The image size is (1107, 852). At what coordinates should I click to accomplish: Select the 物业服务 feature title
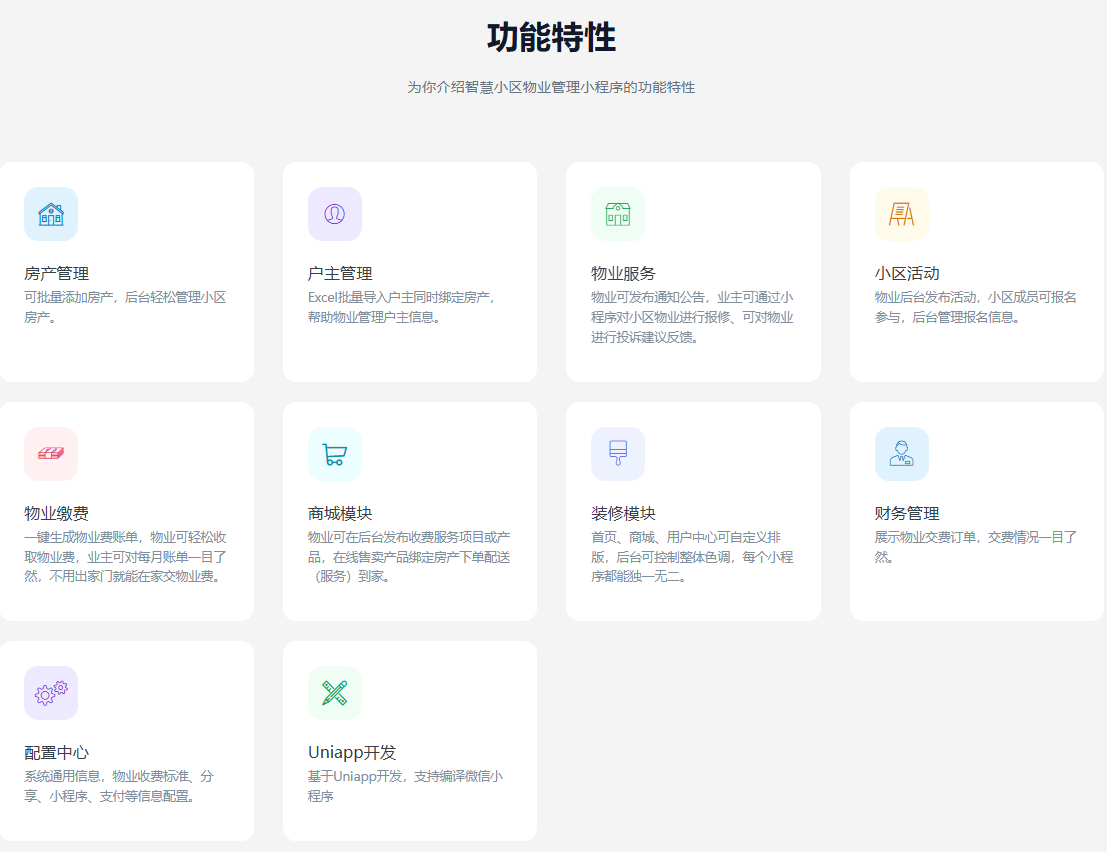click(x=623, y=273)
